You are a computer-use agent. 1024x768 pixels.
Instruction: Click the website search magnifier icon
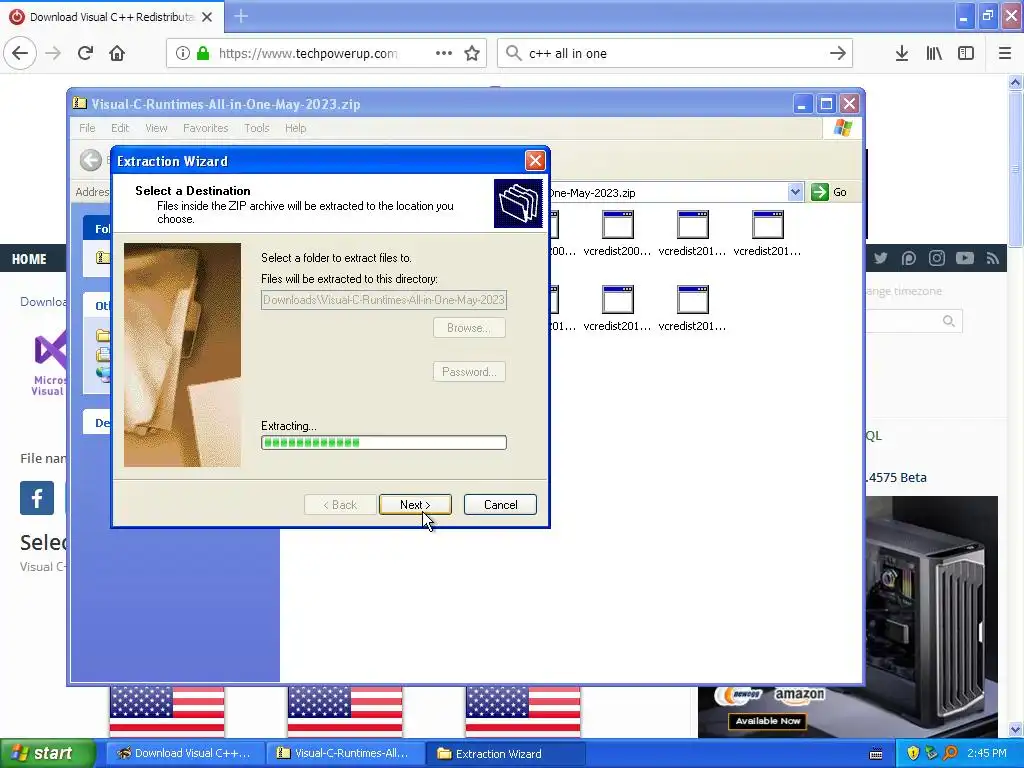point(948,321)
